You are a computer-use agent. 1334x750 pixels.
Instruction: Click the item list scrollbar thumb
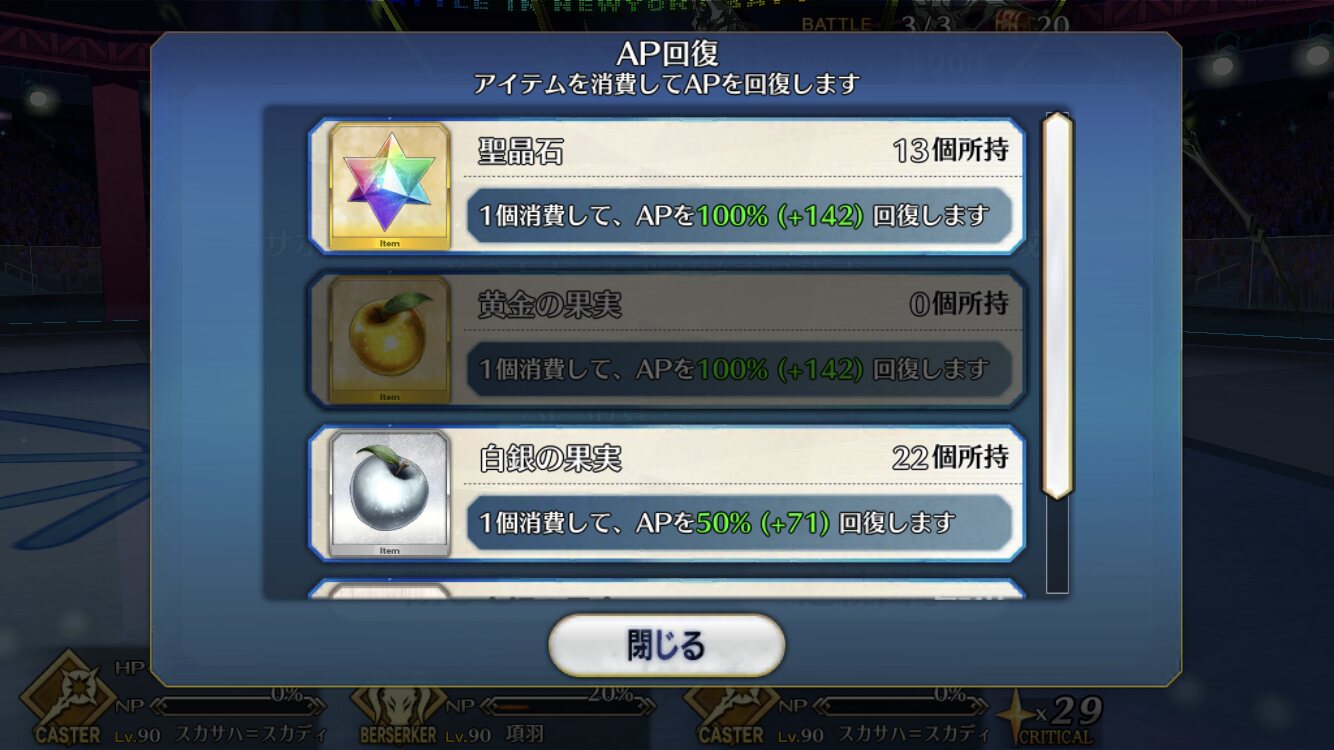[1057, 305]
